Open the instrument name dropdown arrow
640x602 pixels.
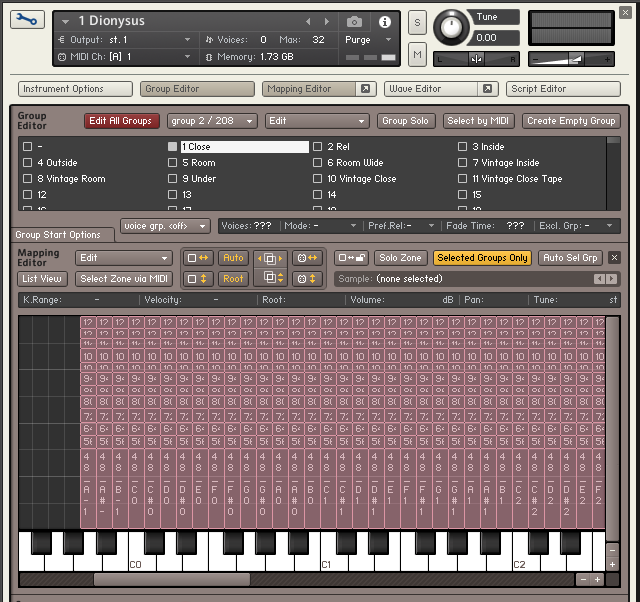[65, 21]
